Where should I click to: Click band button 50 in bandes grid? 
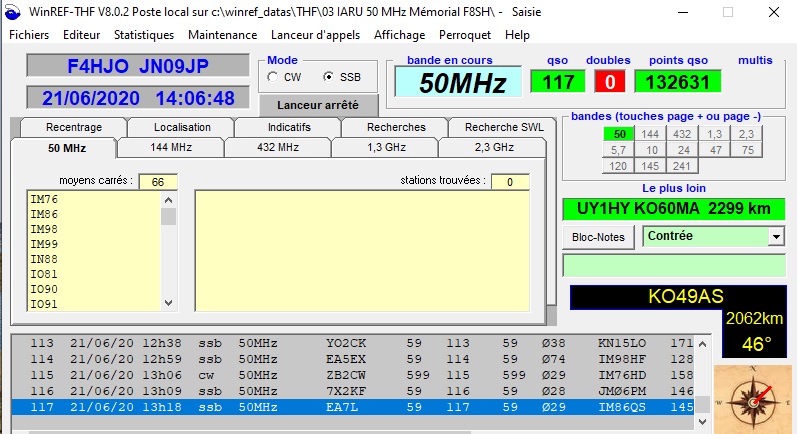click(619, 134)
